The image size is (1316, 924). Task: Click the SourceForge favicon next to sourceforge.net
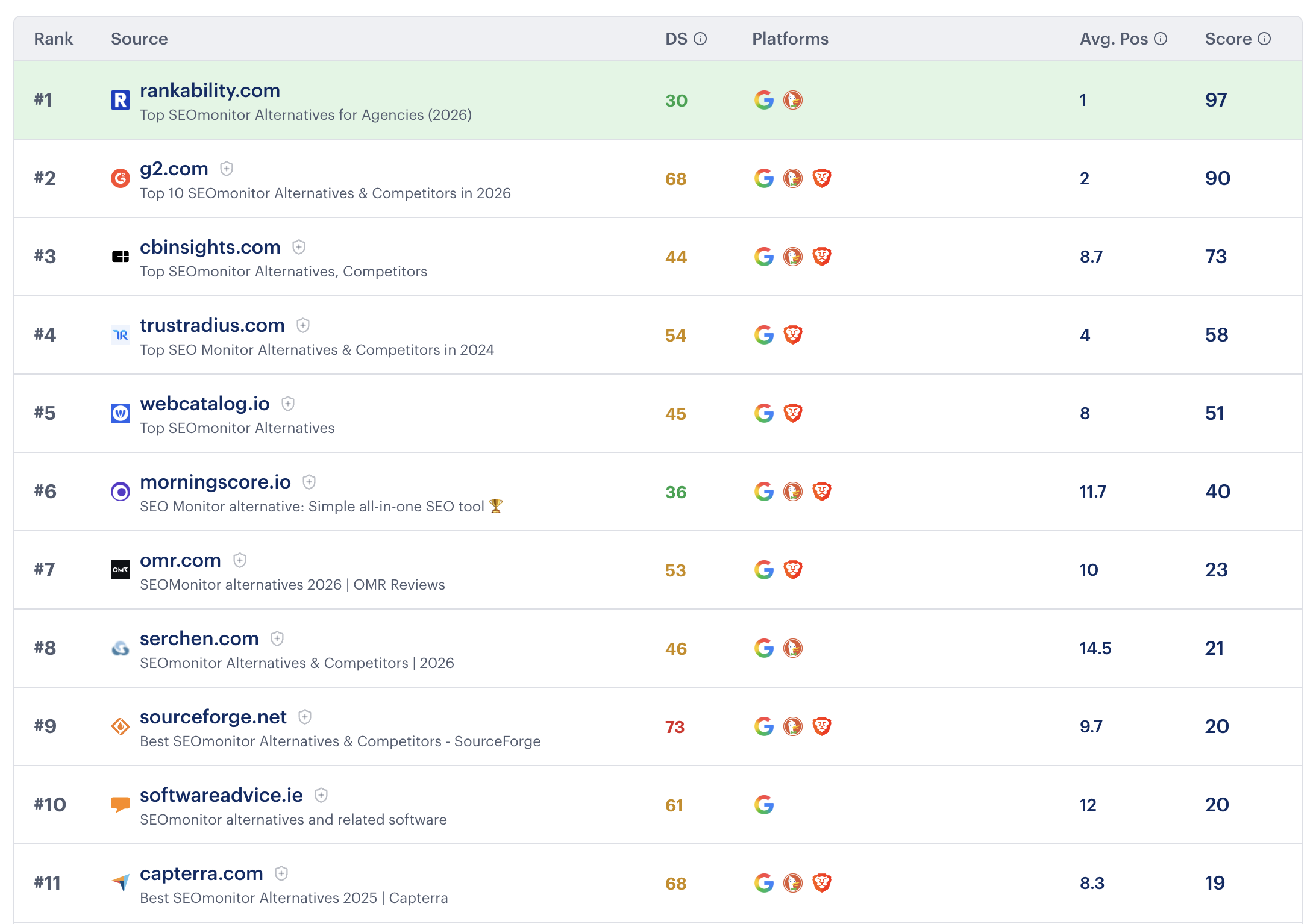coord(121,726)
